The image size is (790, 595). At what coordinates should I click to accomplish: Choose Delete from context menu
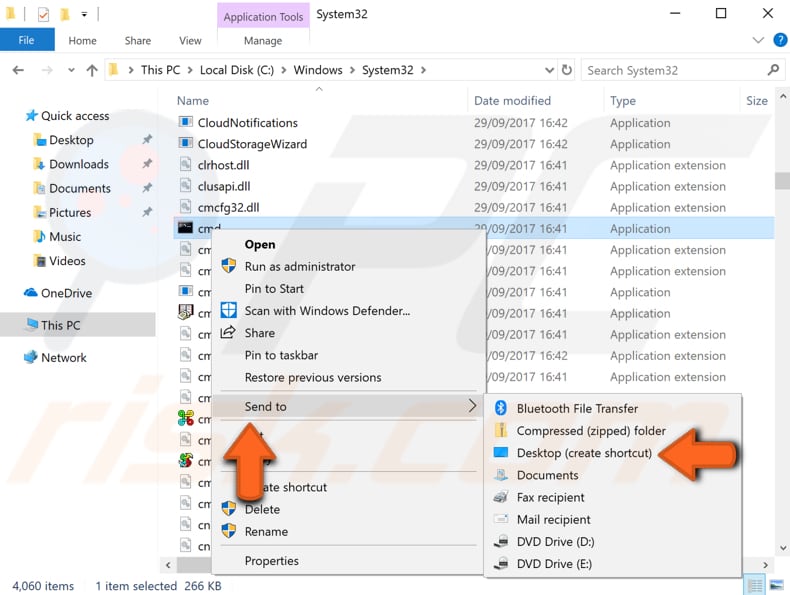pyautogui.click(x=262, y=509)
